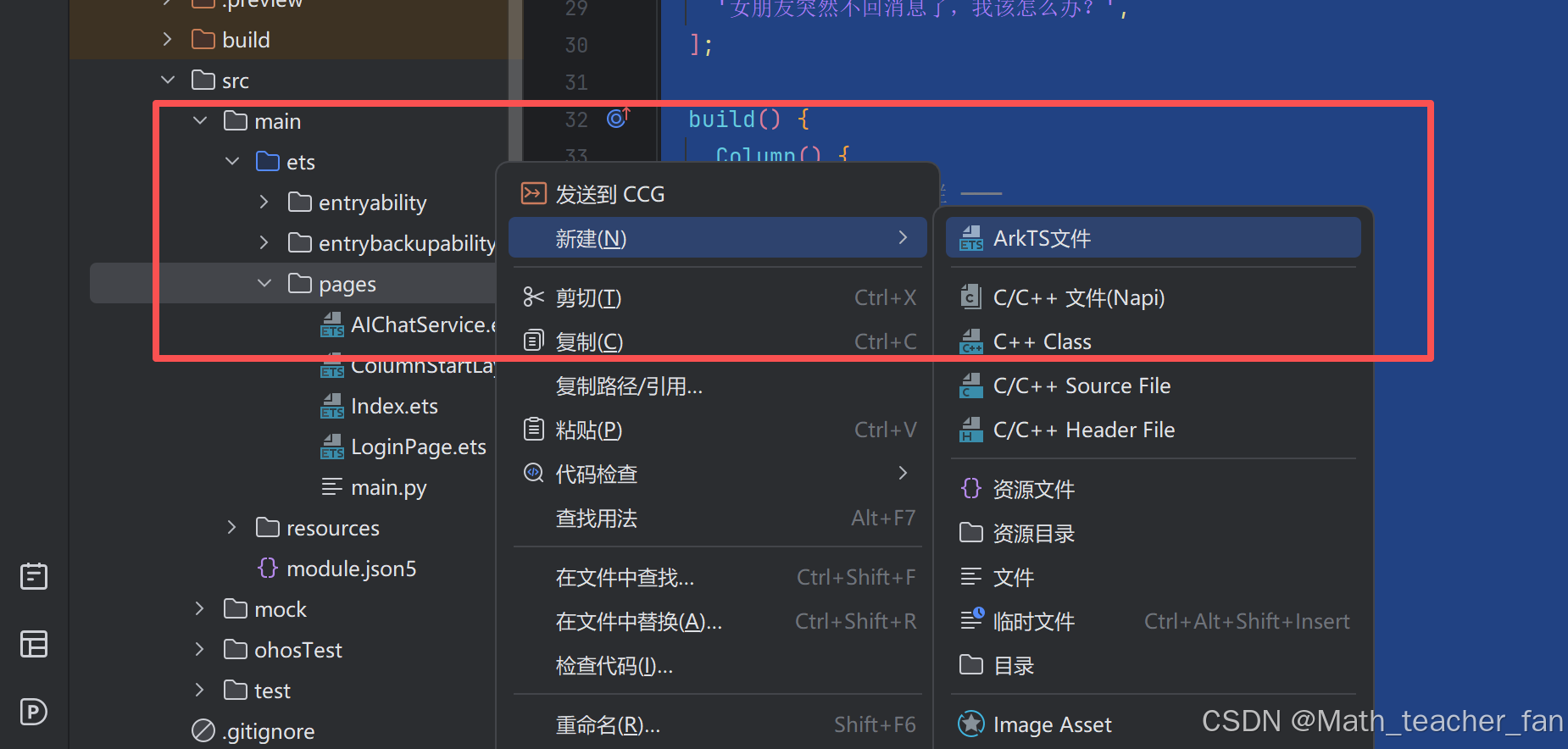Click the C/C++ Source File icon

971,386
